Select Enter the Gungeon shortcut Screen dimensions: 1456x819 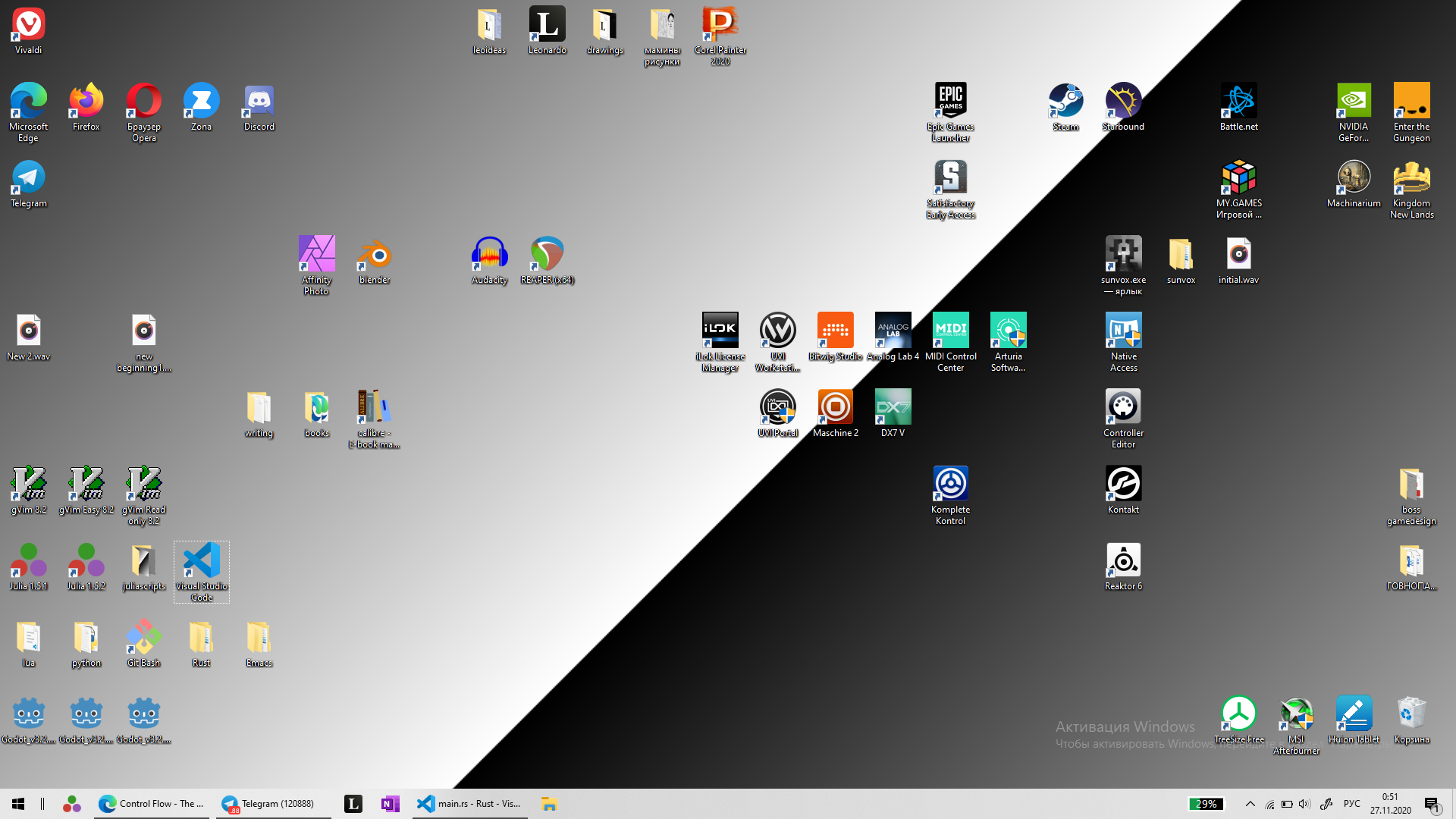[x=1412, y=112]
